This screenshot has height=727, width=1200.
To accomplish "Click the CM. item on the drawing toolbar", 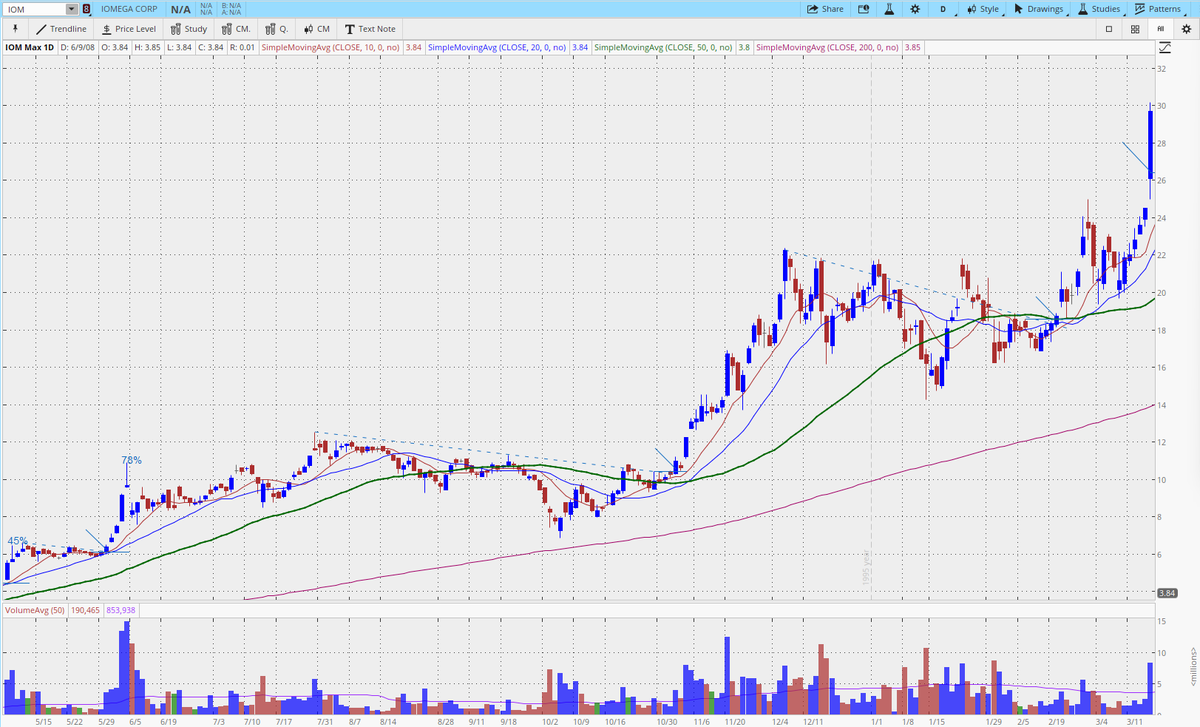I will [x=237, y=28].
